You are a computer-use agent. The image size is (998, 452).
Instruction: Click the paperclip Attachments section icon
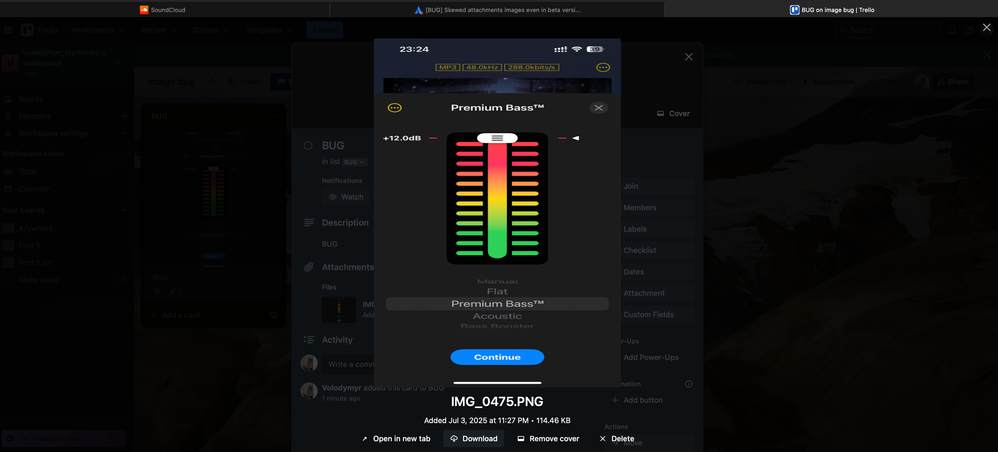pyautogui.click(x=309, y=267)
